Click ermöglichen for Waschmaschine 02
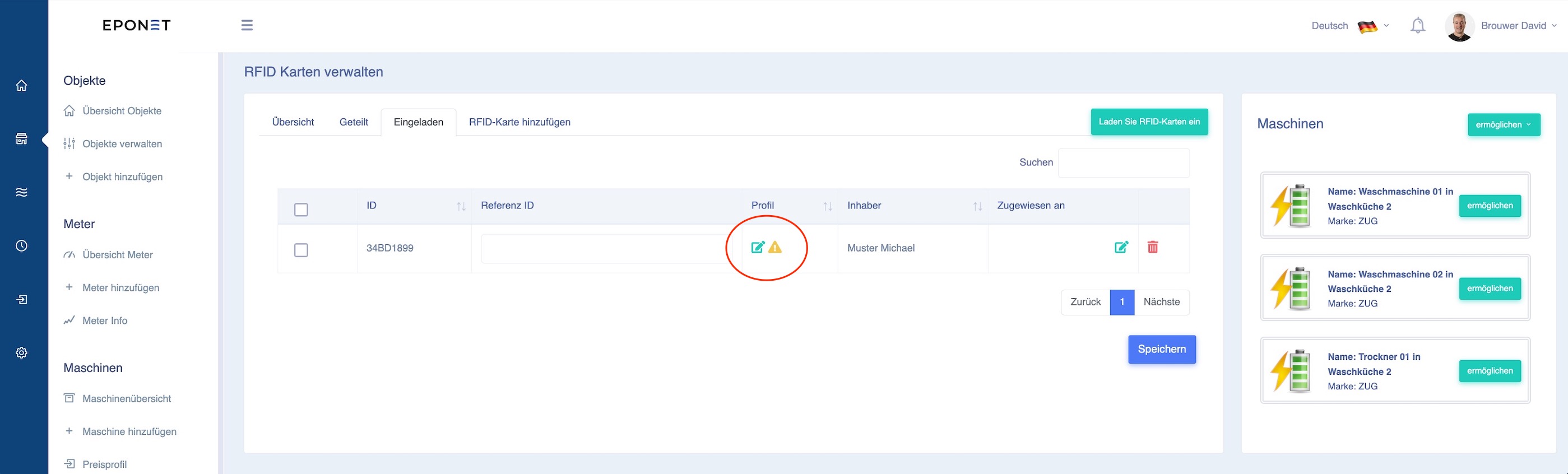 point(1490,289)
